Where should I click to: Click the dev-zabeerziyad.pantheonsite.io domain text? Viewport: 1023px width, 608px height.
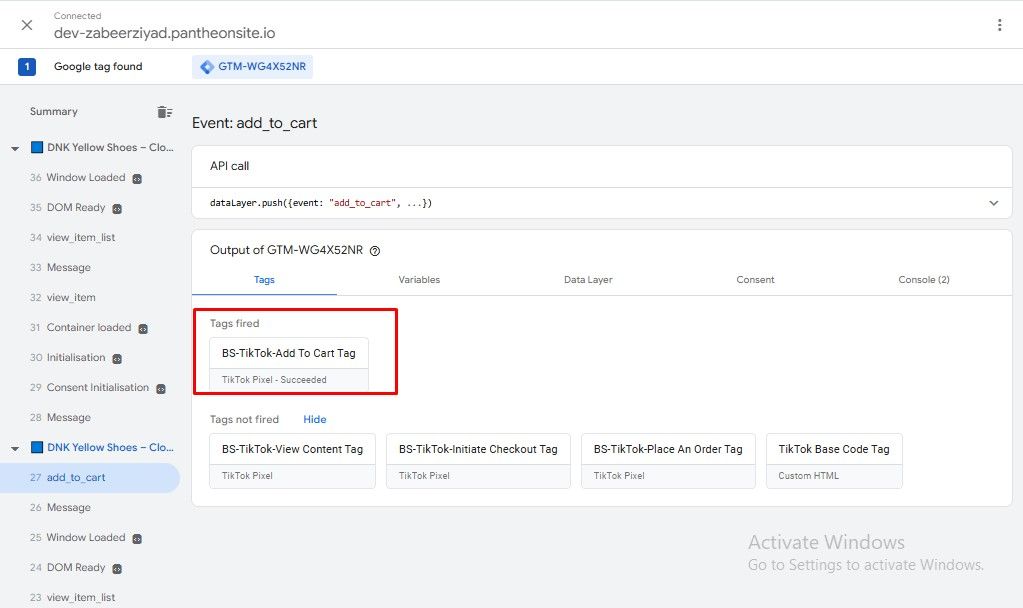pos(164,33)
